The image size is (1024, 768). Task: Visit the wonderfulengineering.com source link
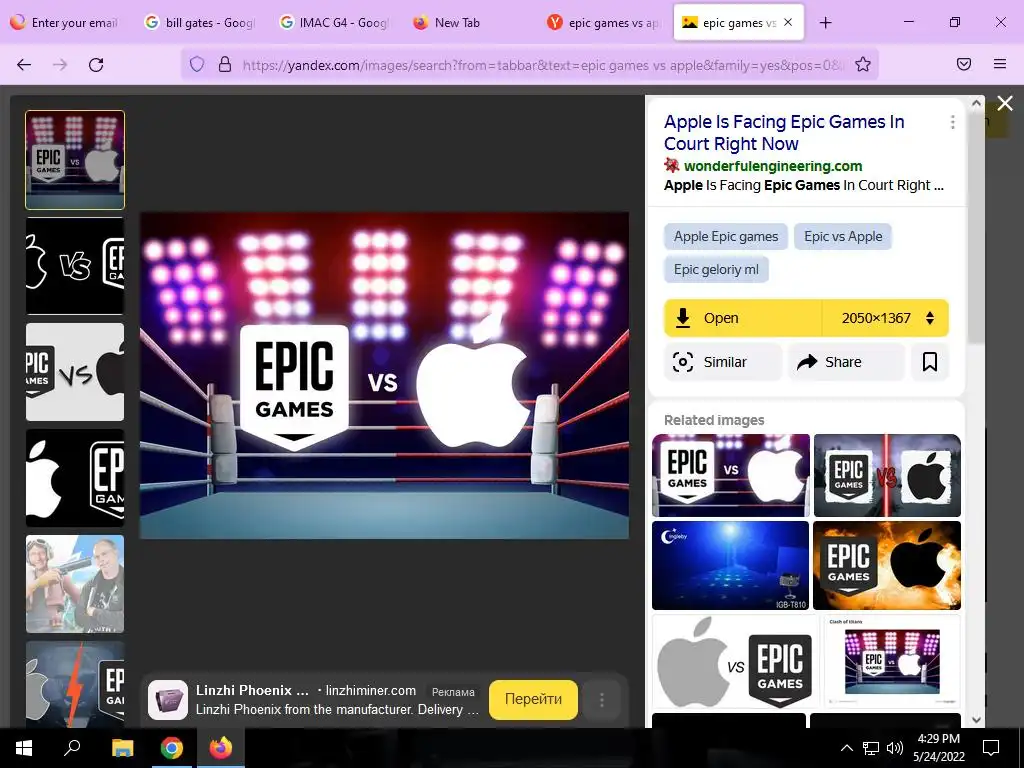coord(773,166)
